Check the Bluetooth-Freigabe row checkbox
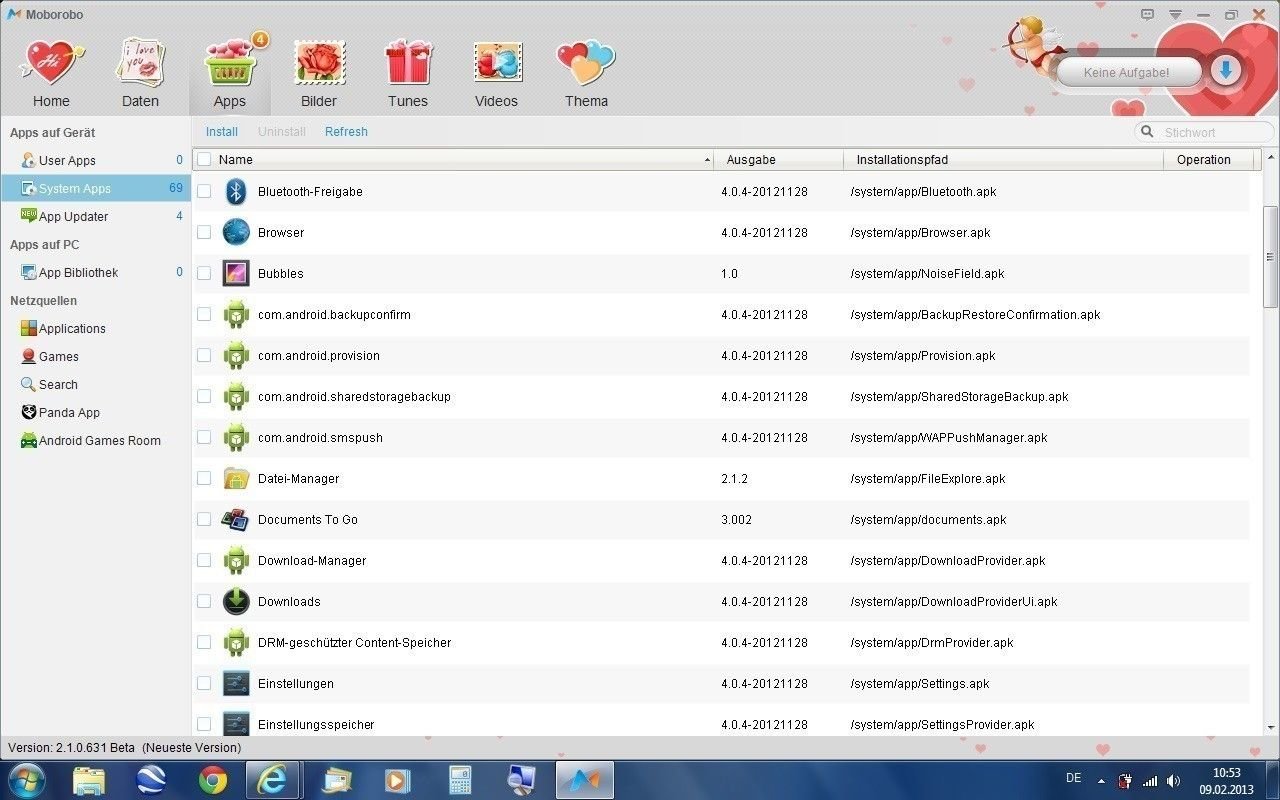The width and height of the screenshot is (1280, 800). (x=204, y=191)
